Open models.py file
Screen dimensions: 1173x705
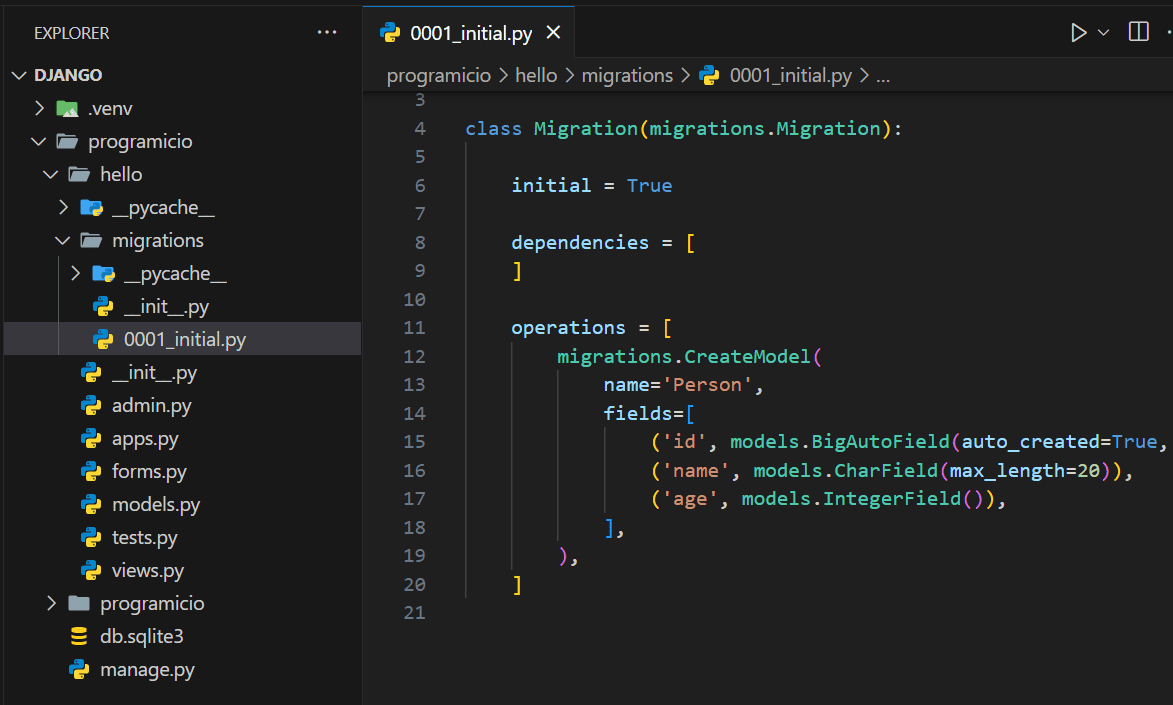point(156,504)
